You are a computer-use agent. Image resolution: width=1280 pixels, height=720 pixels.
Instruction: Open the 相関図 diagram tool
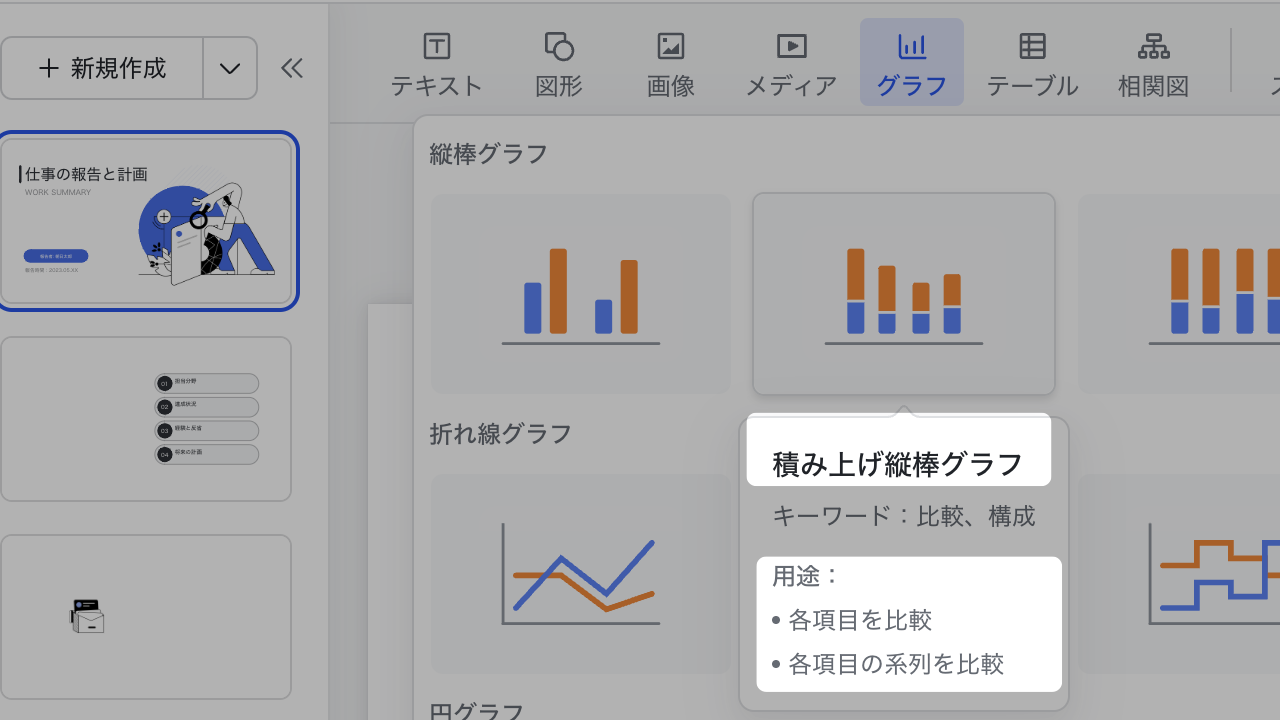(x=1153, y=63)
